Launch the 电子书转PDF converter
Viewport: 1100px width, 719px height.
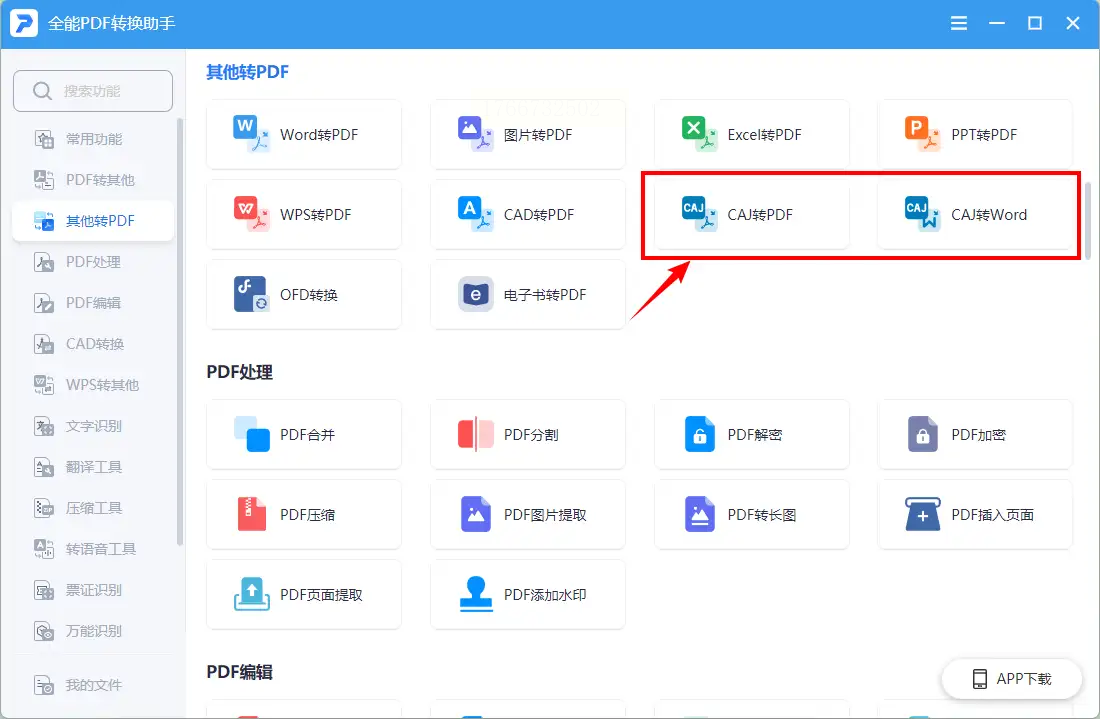point(528,294)
